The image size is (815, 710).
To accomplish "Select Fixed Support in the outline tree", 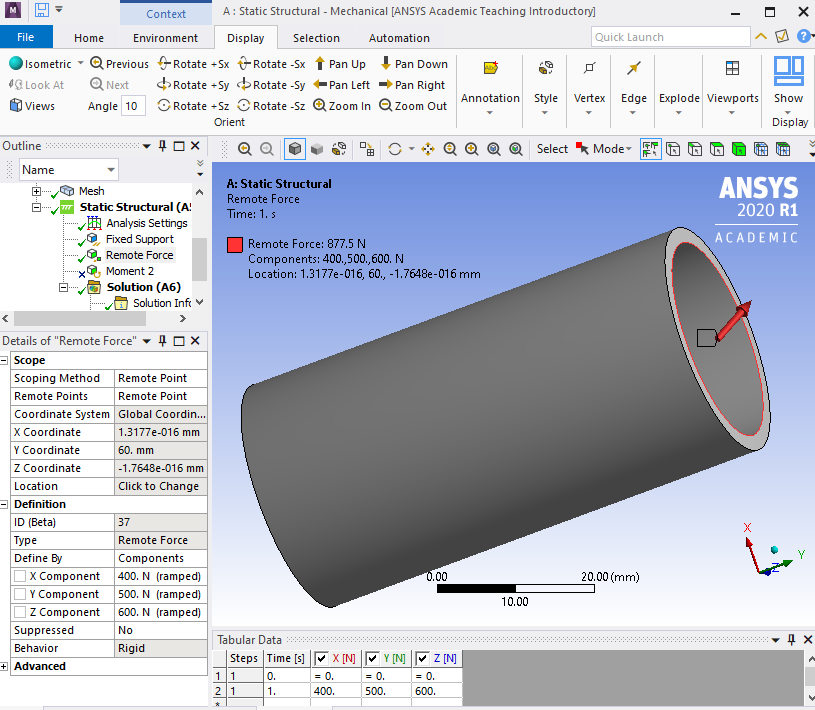I will [x=139, y=239].
